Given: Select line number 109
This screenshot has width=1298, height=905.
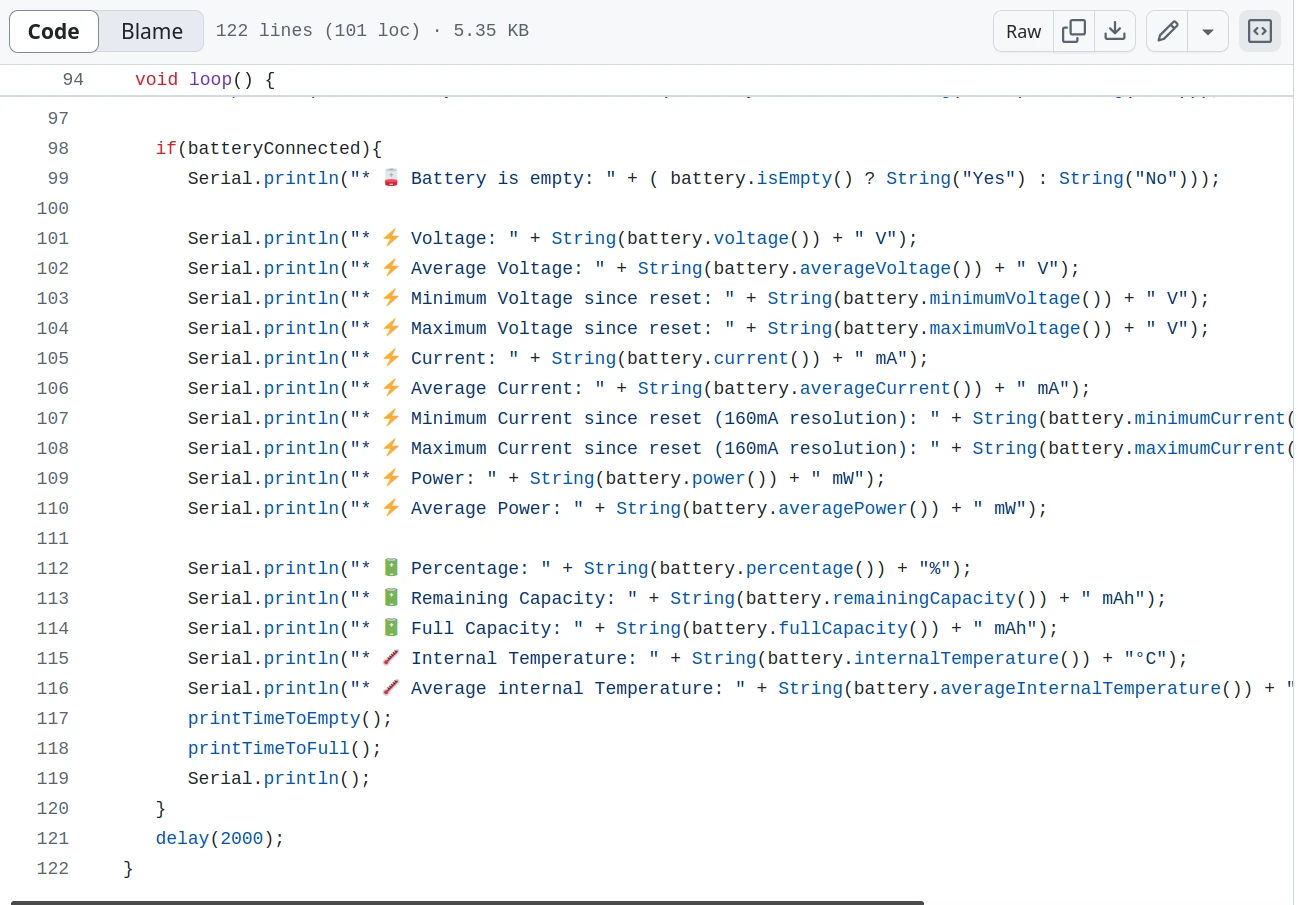Looking at the screenshot, I should (53, 478).
